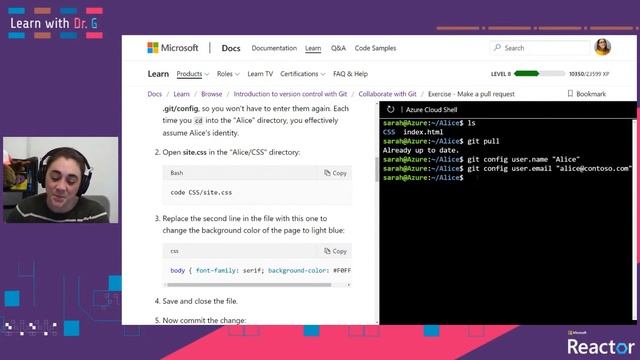The image size is (640, 360).
Task: Go to Browse in the breadcrumb
Action: [211, 94]
